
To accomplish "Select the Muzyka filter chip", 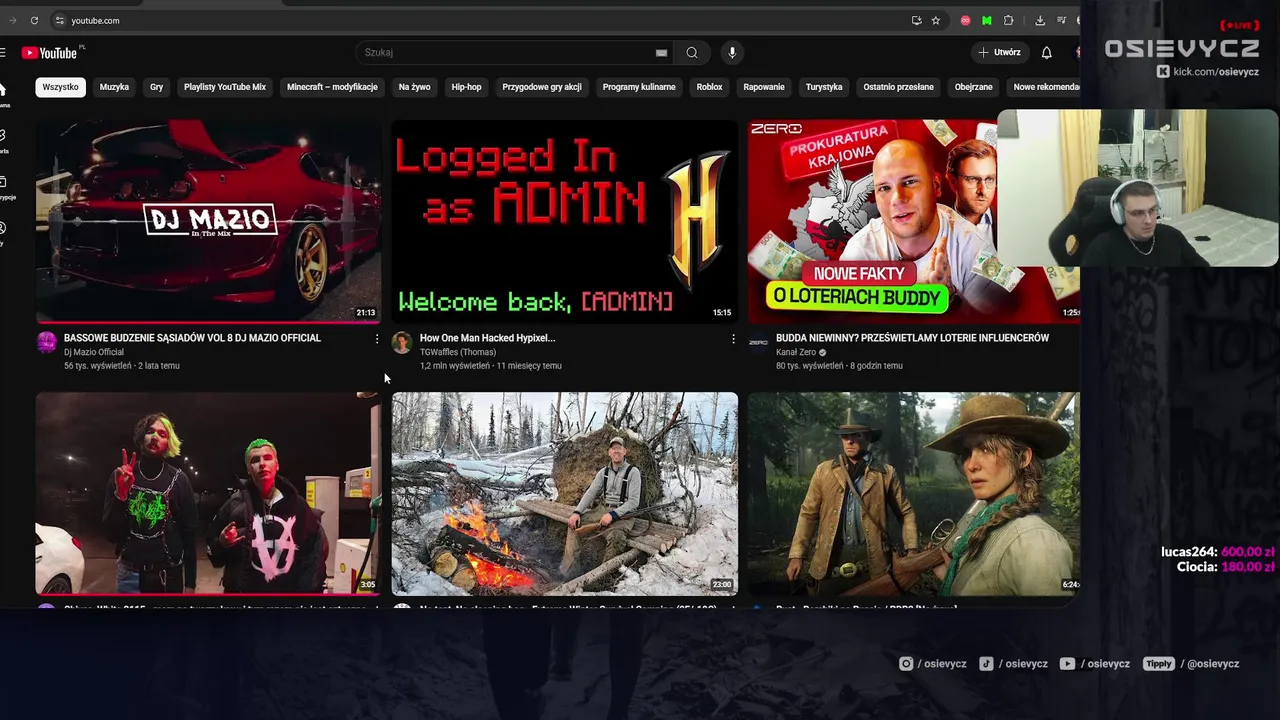I will pos(114,87).
